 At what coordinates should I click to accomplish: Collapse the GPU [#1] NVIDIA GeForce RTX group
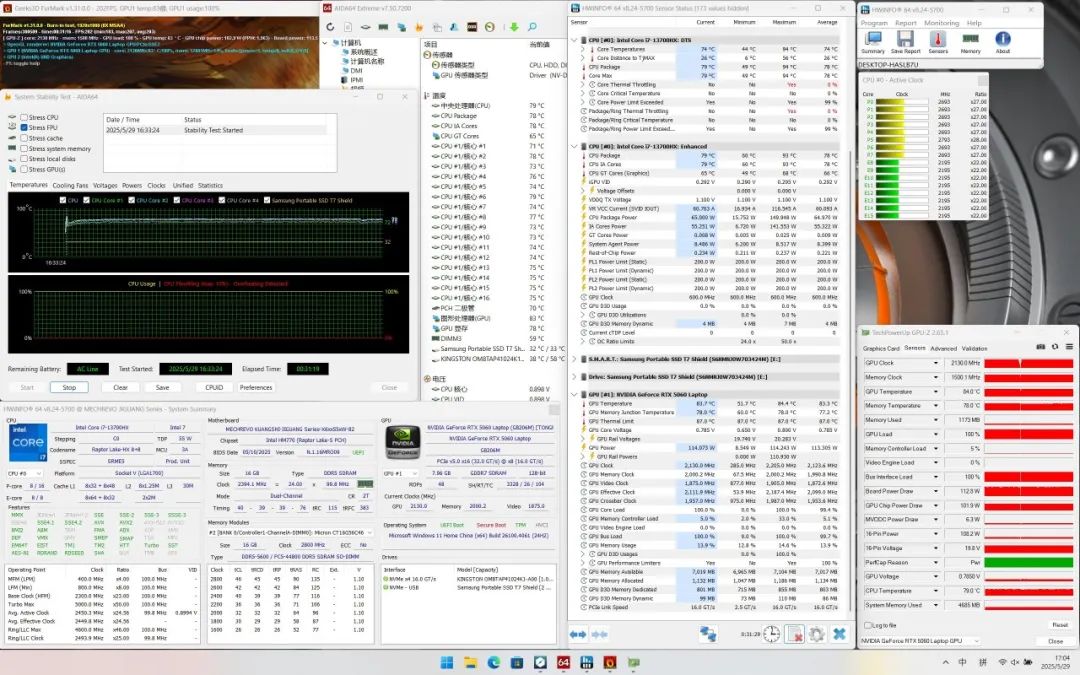pos(574,395)
